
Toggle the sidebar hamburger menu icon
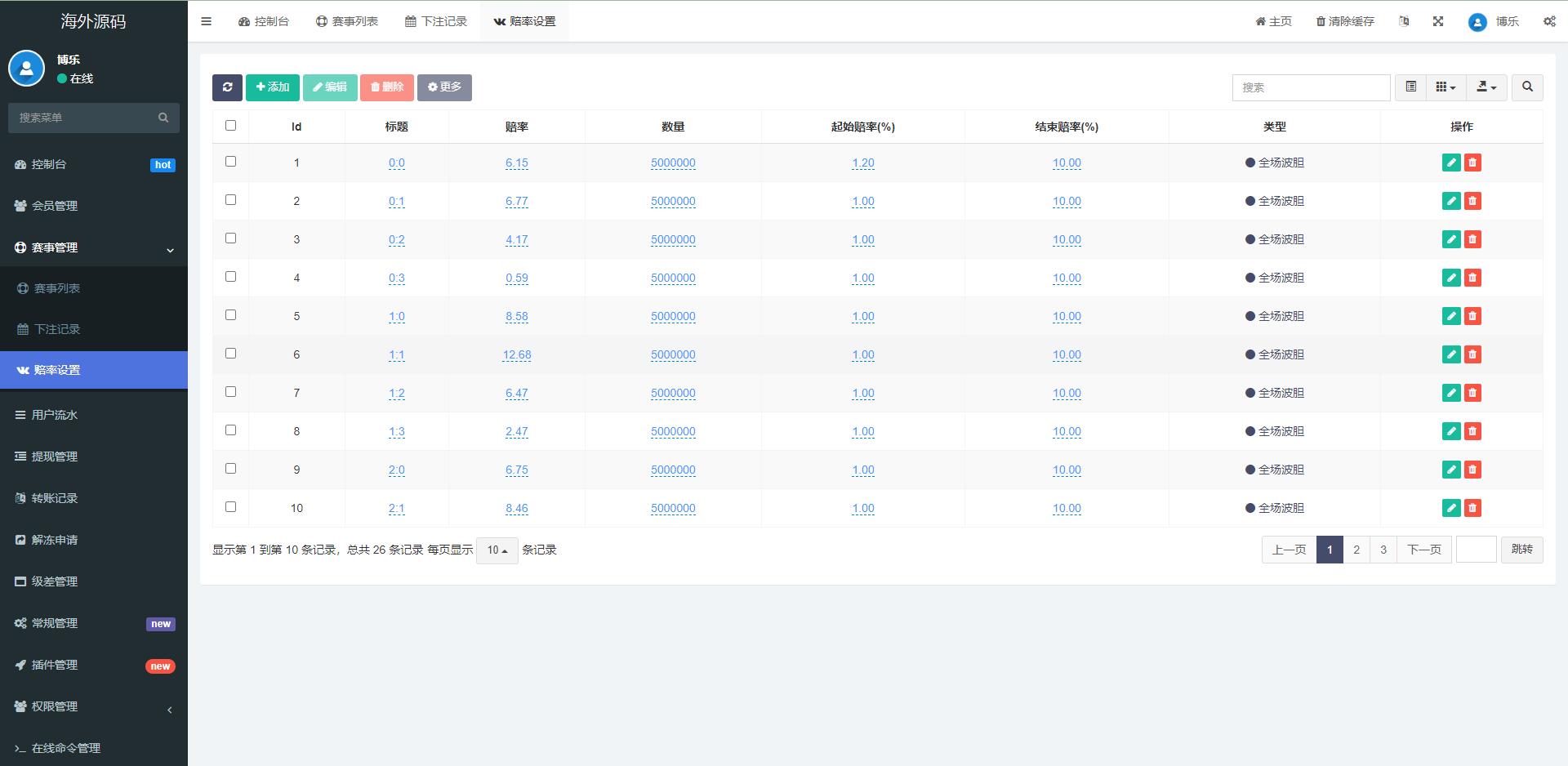(207, 21)
